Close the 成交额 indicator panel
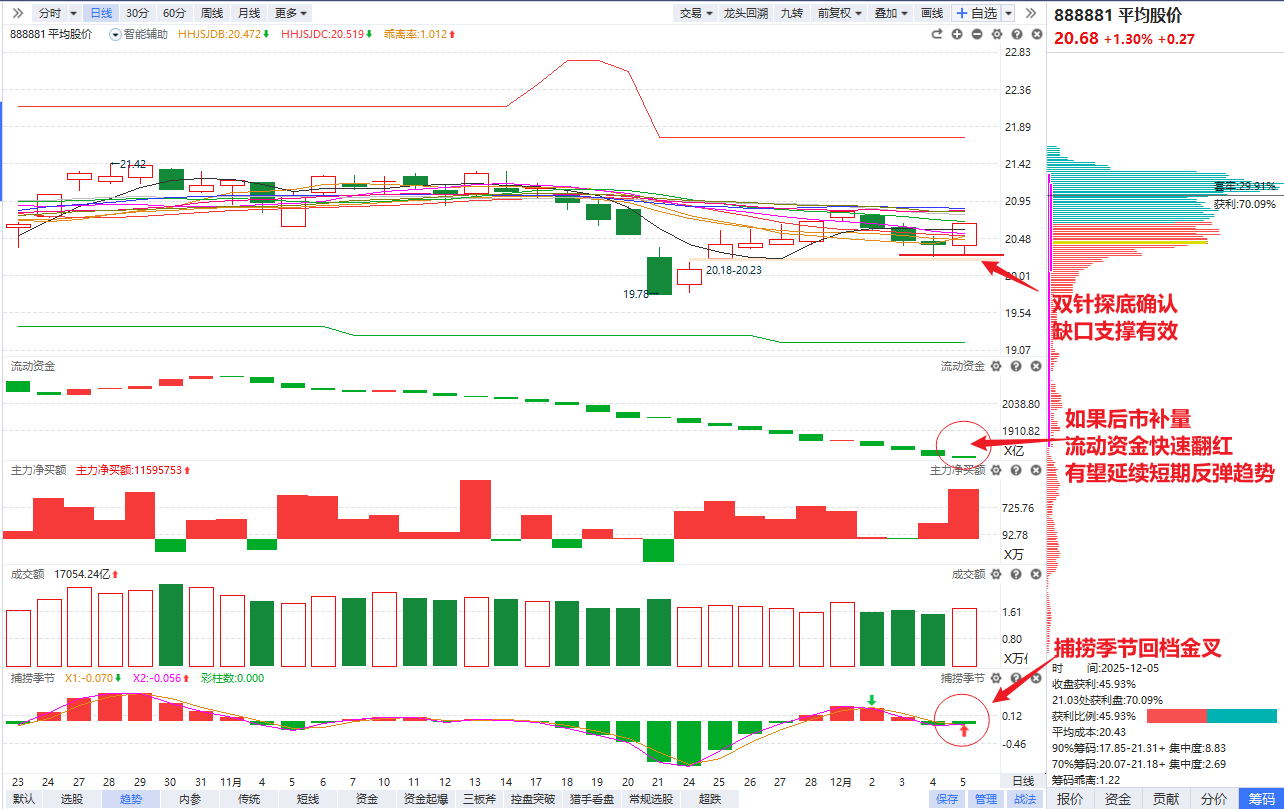This screenshot has height=809, width=1284. [1035, 574]
